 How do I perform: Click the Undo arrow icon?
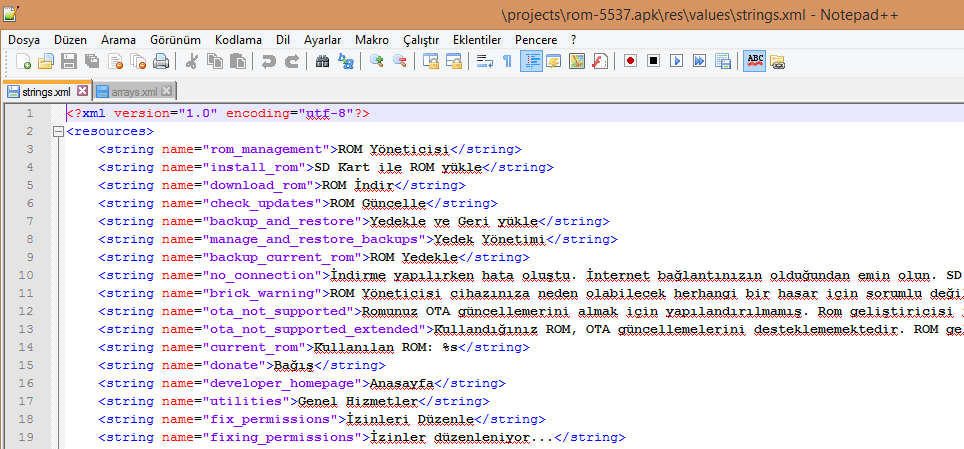click(268, 62)
